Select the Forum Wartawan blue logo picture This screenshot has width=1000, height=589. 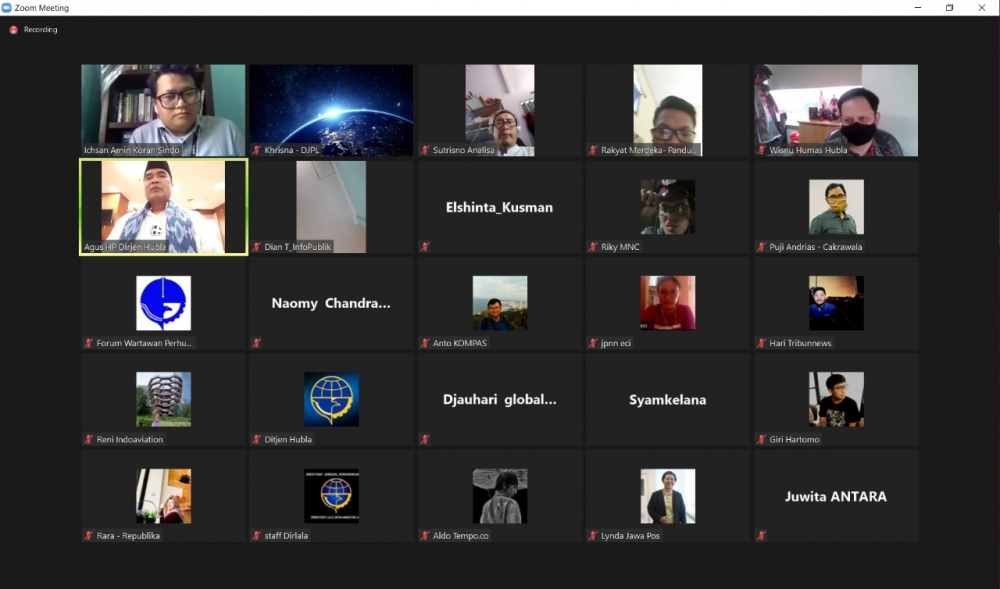pyautogui.click(x=163, y=303)
